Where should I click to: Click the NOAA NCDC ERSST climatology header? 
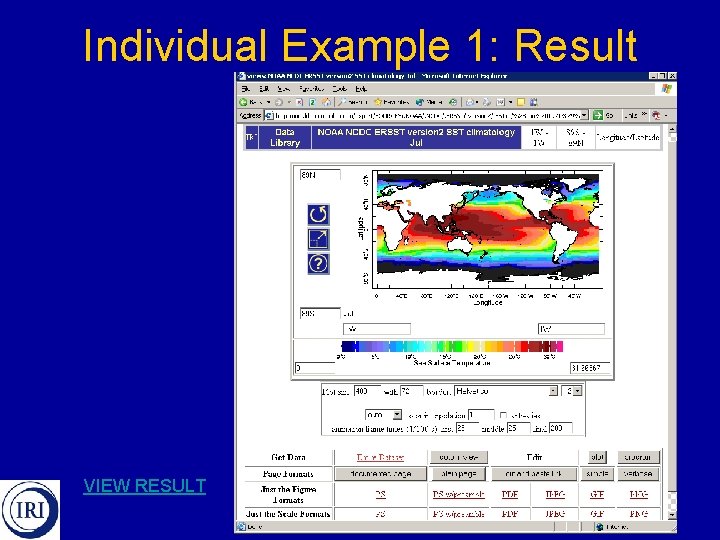pos(416,137)
